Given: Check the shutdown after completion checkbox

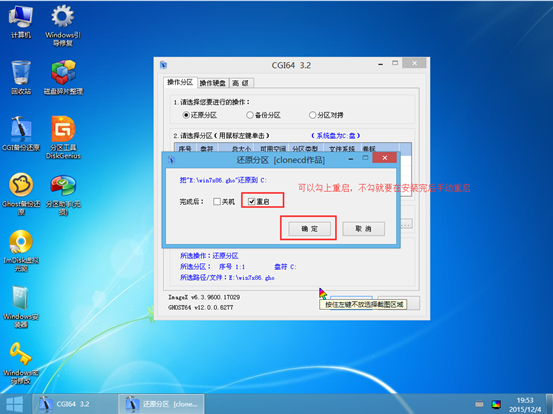Looking at the screenshot, I should coord(217,201).
